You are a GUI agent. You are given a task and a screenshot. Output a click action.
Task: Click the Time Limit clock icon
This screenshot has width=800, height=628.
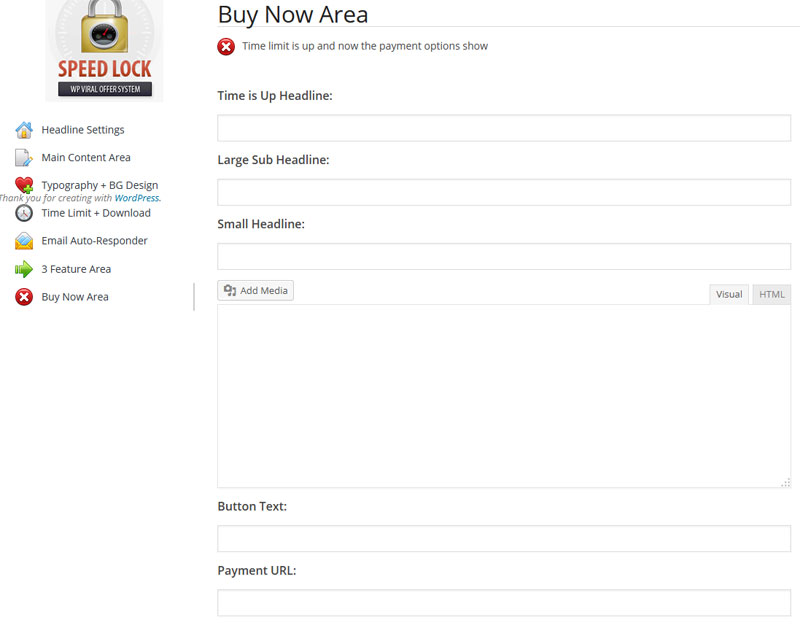23,213
